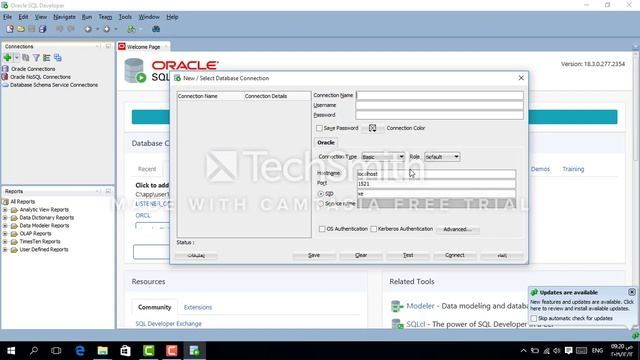Select the SID radio button
This screenshot has height=360, width=640.
pyautogui.click(x=321, y=194)
